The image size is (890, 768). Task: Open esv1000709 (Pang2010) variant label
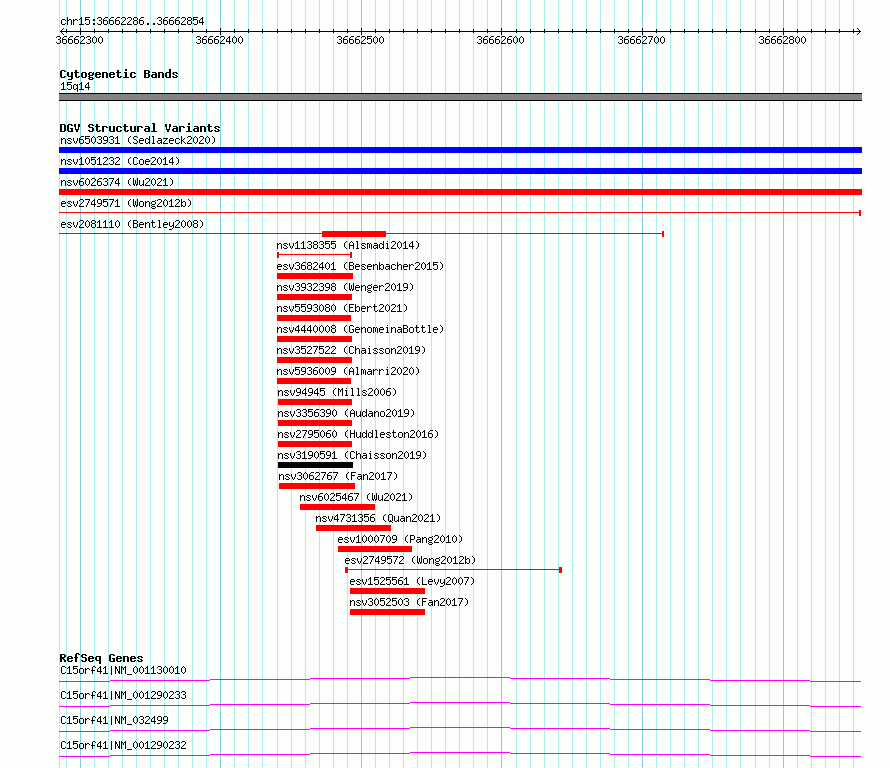point(400,539)
